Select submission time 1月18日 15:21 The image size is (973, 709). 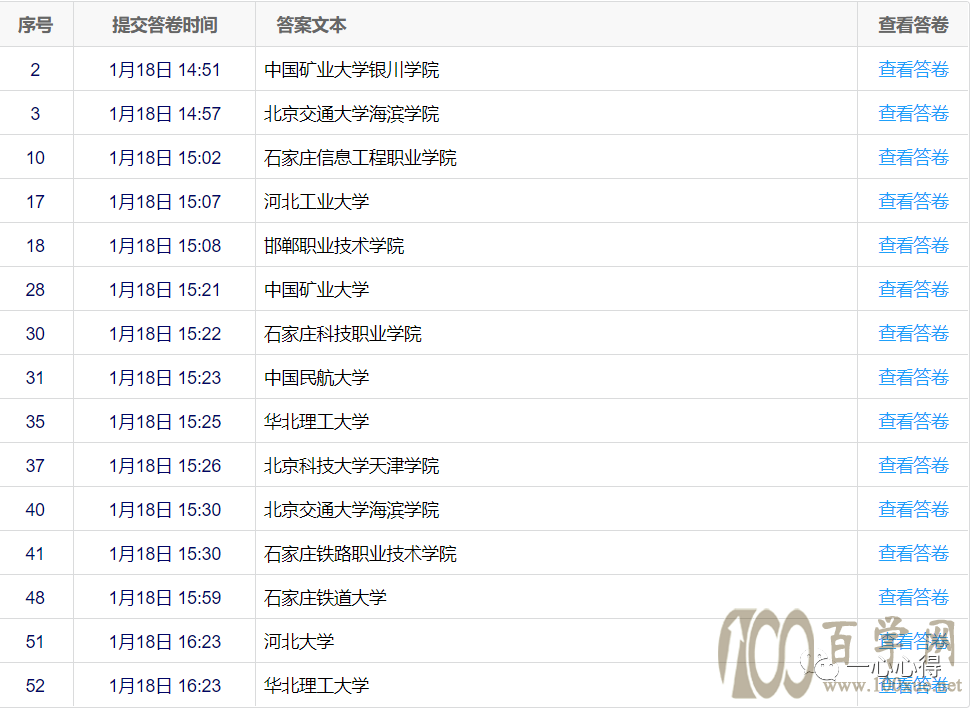[165, 290]
